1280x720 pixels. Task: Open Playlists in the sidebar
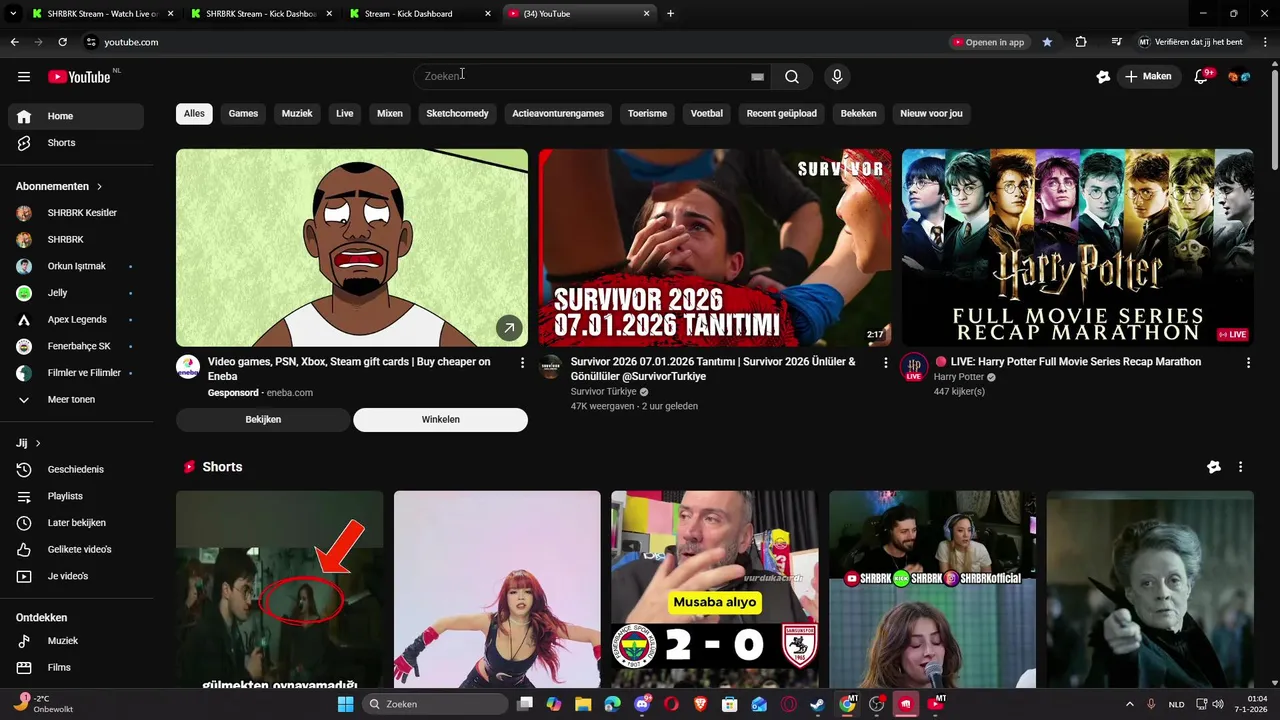[x=76, y=496]
